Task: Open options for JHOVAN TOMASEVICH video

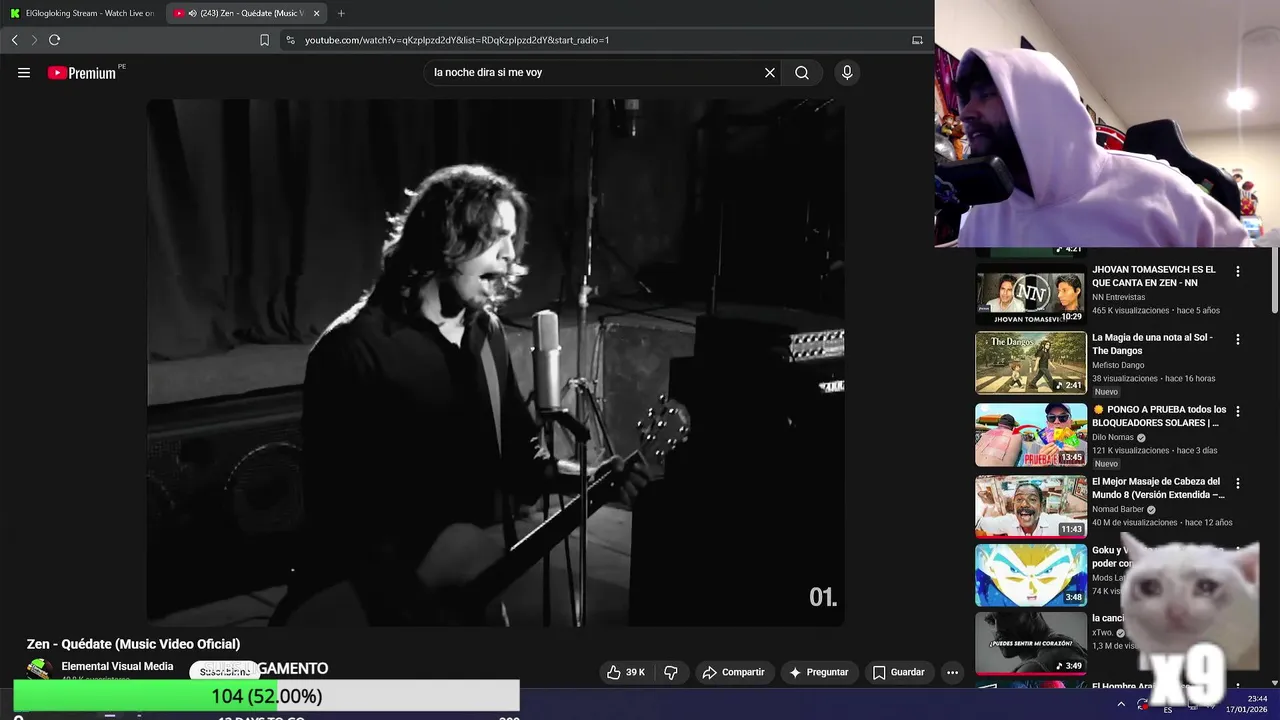Action: pyautogui.click(x=1238, y=271)
